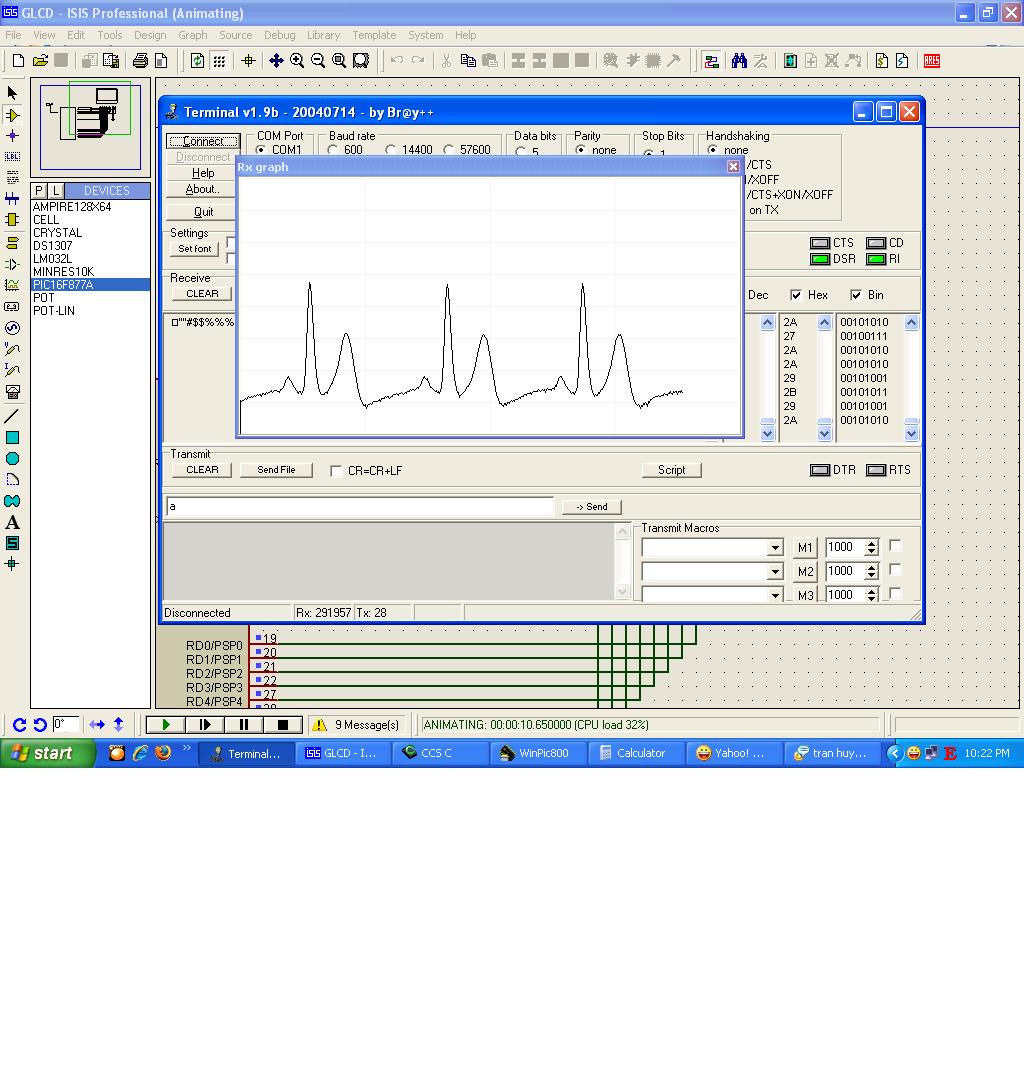Close the Rx graph window
1024x1071 pixels.
click(733, 167)
